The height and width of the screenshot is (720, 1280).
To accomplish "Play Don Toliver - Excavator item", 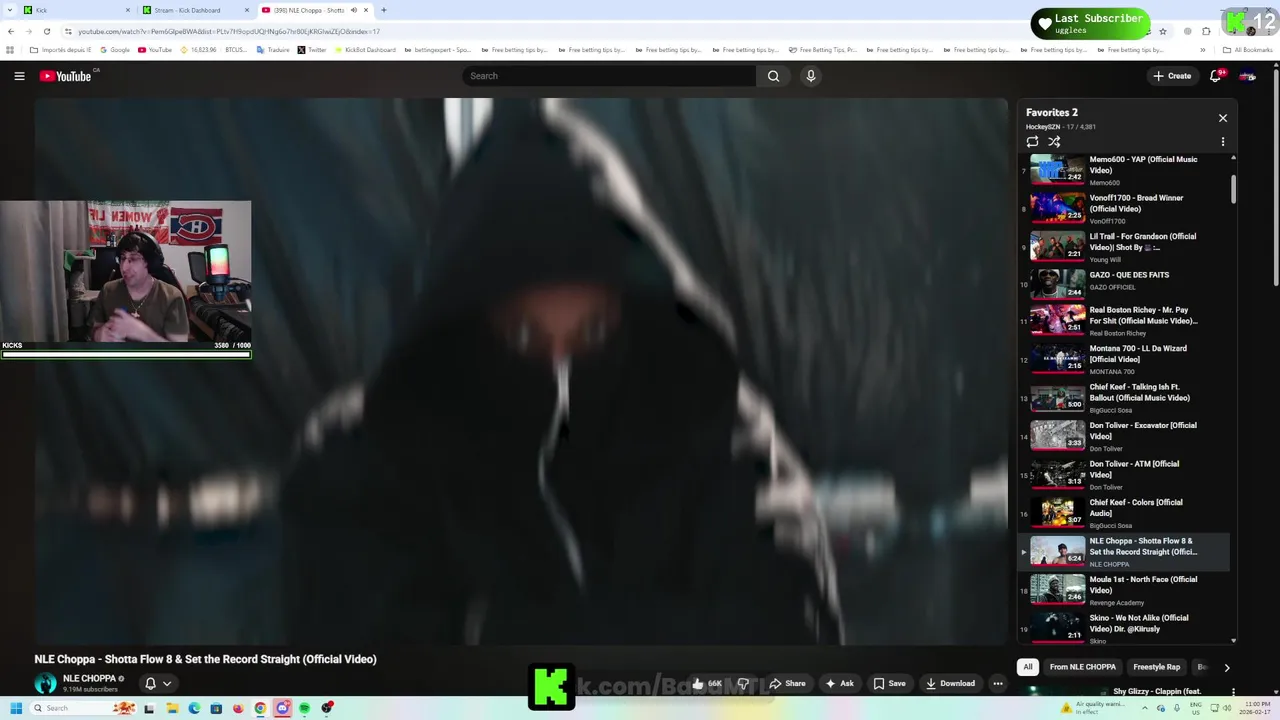I will [x=1125, y=436].
